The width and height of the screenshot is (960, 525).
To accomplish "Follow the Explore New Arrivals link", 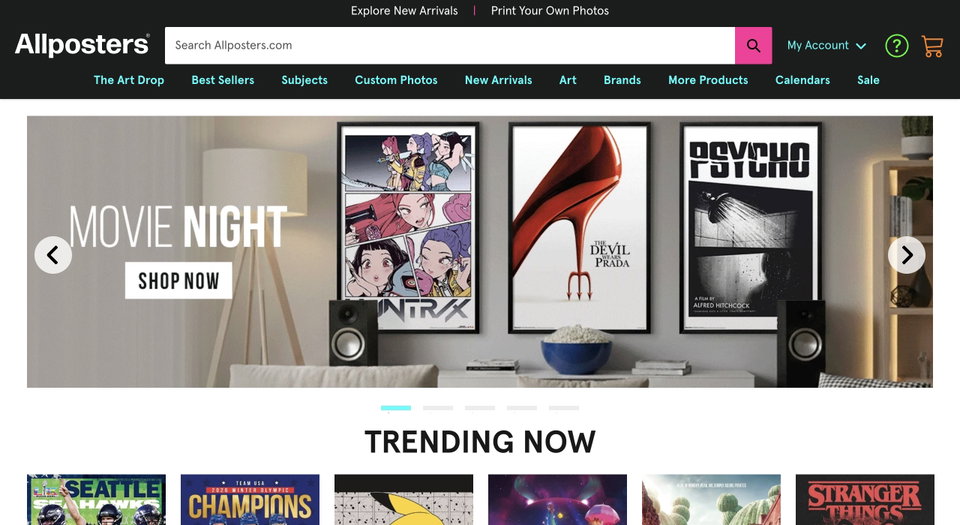I will (x=404, y=10).
